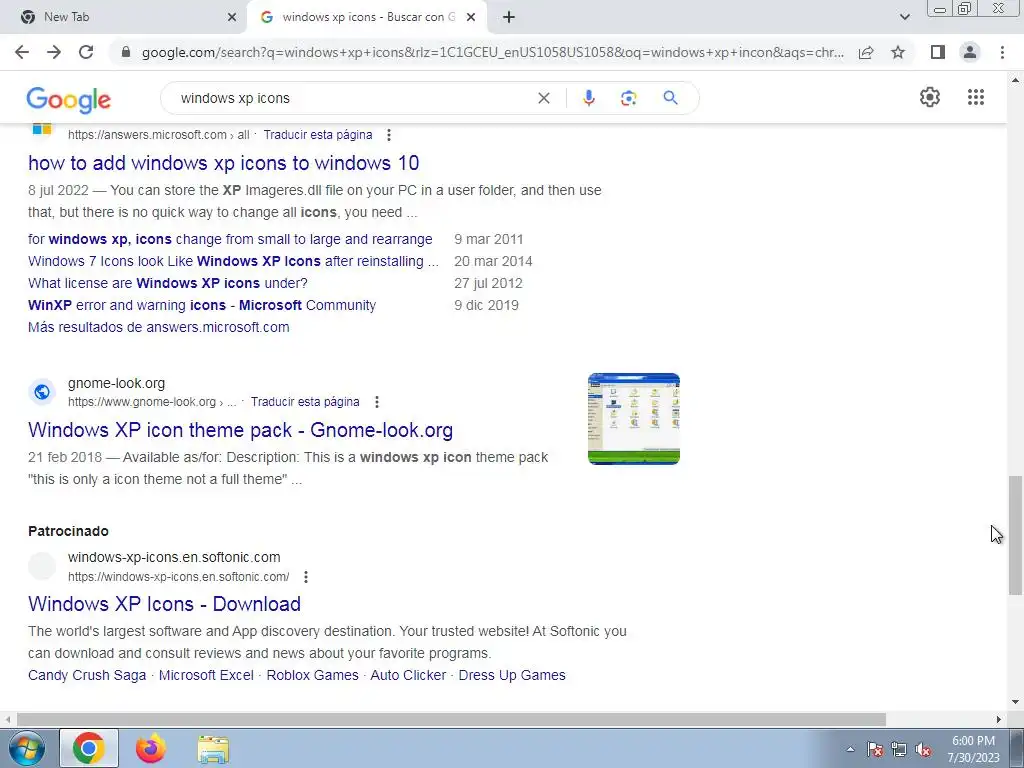Open Firefox from the taskbar
This screenshot has height=768, width=1024.
151,748
